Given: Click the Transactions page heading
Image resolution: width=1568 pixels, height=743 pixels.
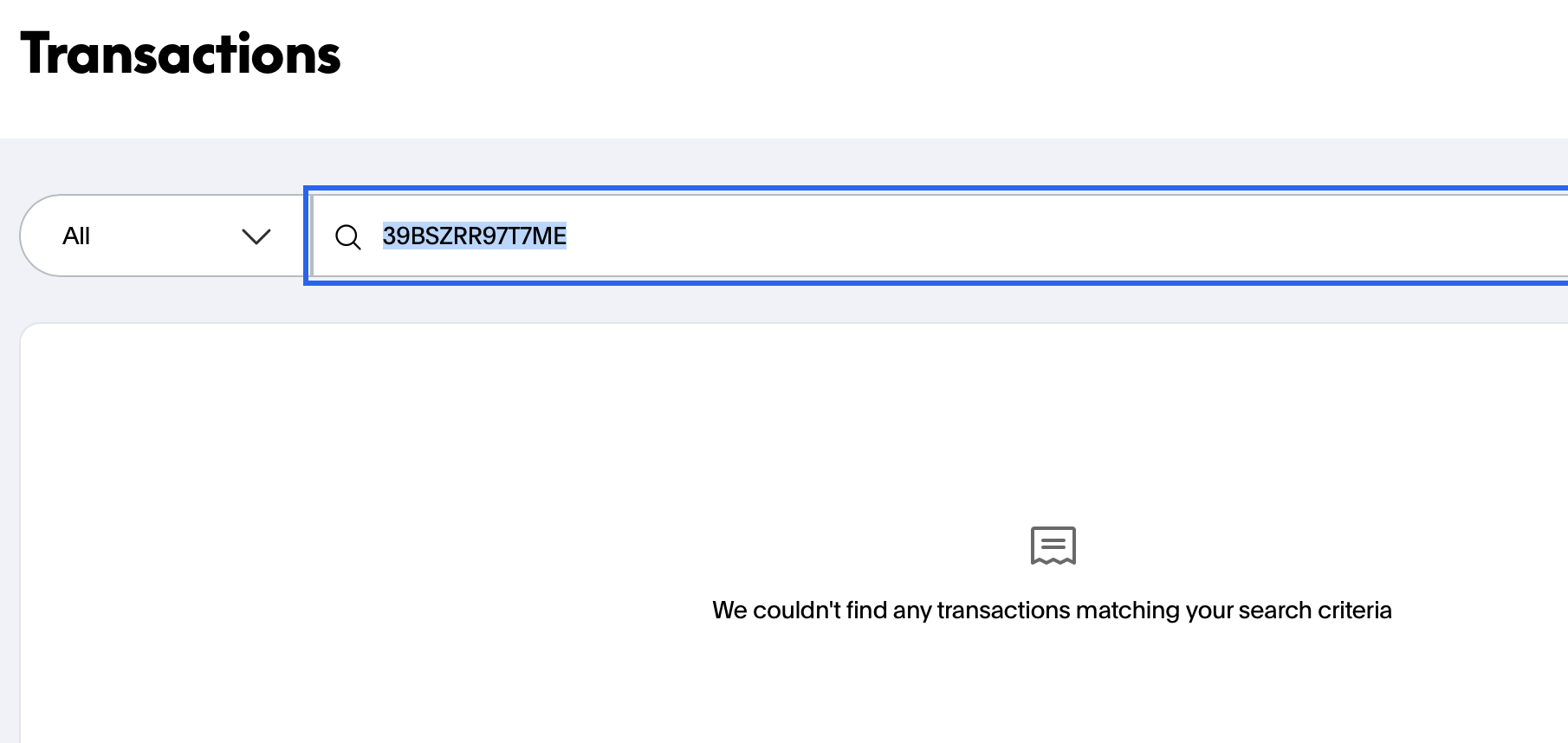Looking at the screenshot, I should click(x=180, y=54).
